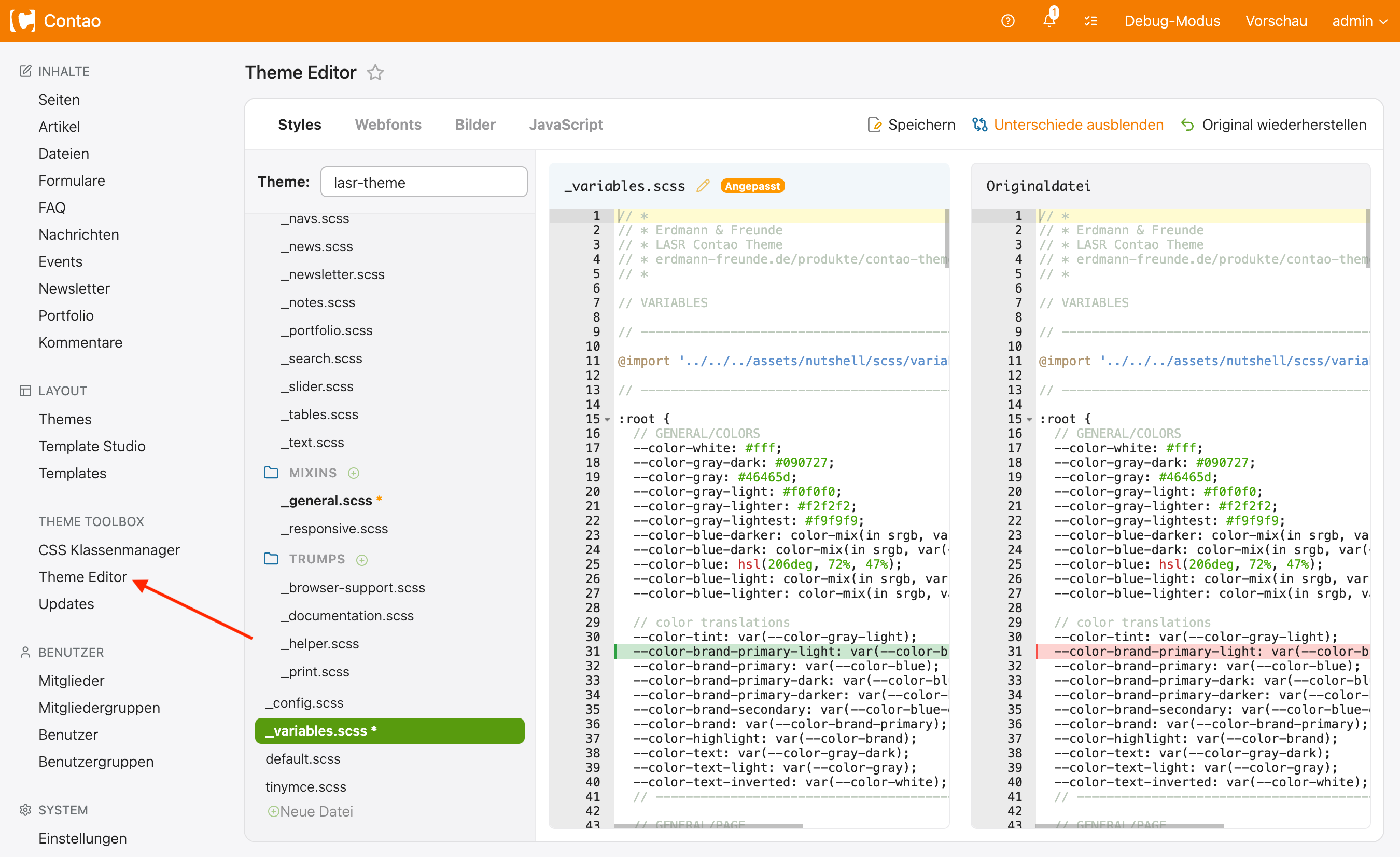The height and width of the screenshot is (857, 1400).
Task: Click the Contao logo icon
Action: (23, 20)
